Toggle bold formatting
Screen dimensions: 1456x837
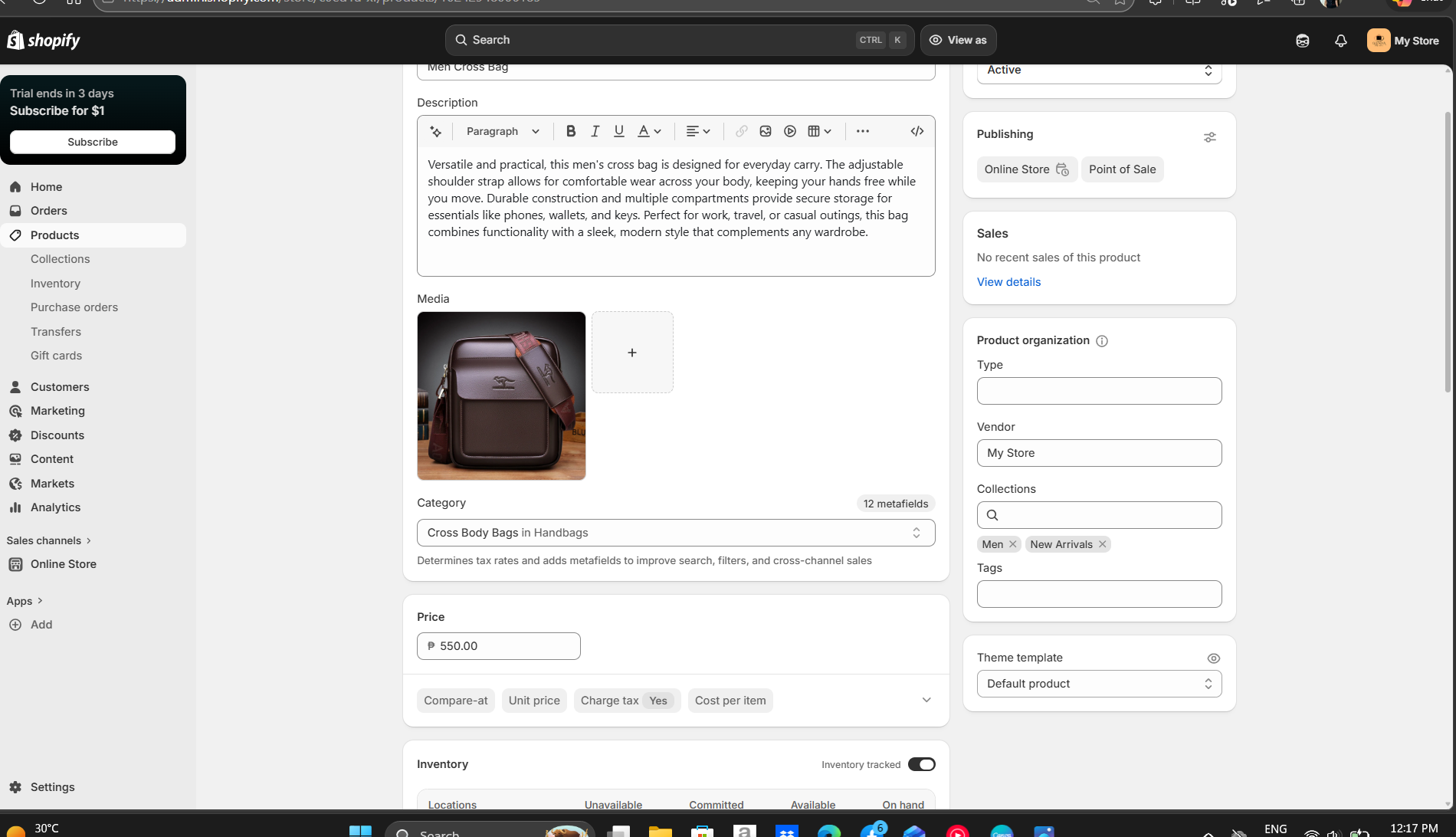pyautogui.click(x=571, y=131)
